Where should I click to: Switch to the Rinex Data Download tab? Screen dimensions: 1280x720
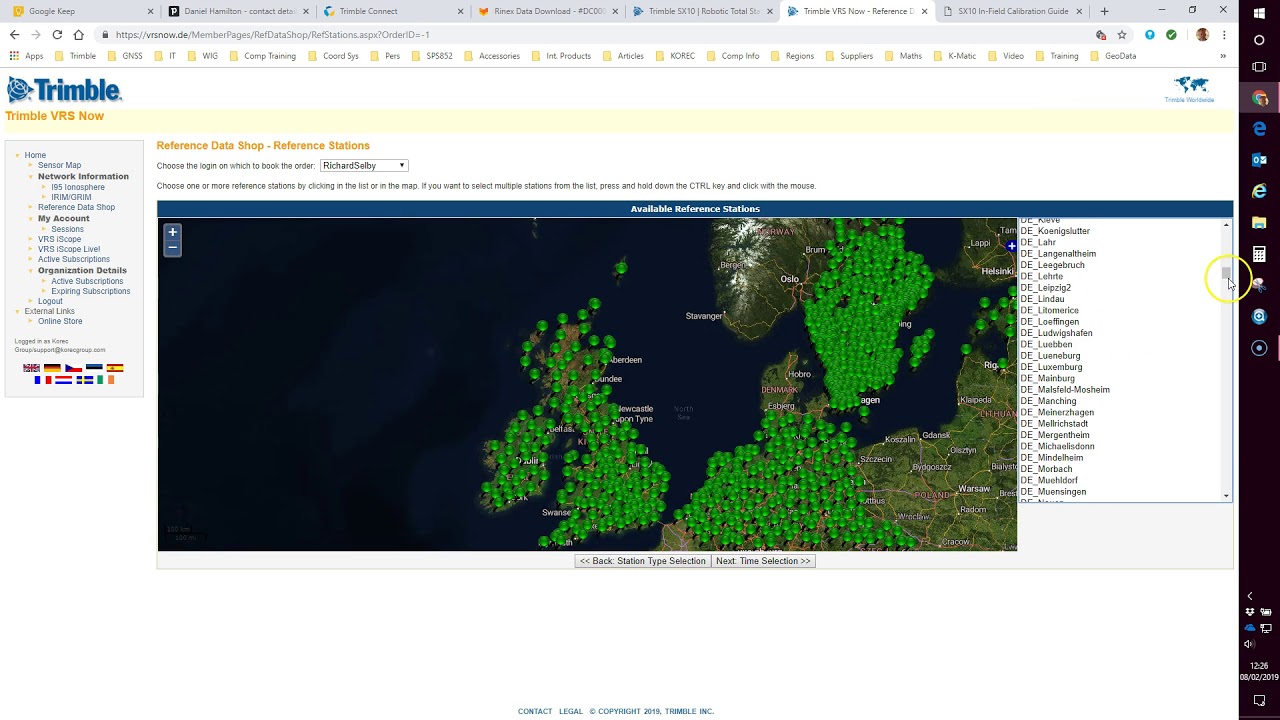pyautogui.click(x=548, y=11)
